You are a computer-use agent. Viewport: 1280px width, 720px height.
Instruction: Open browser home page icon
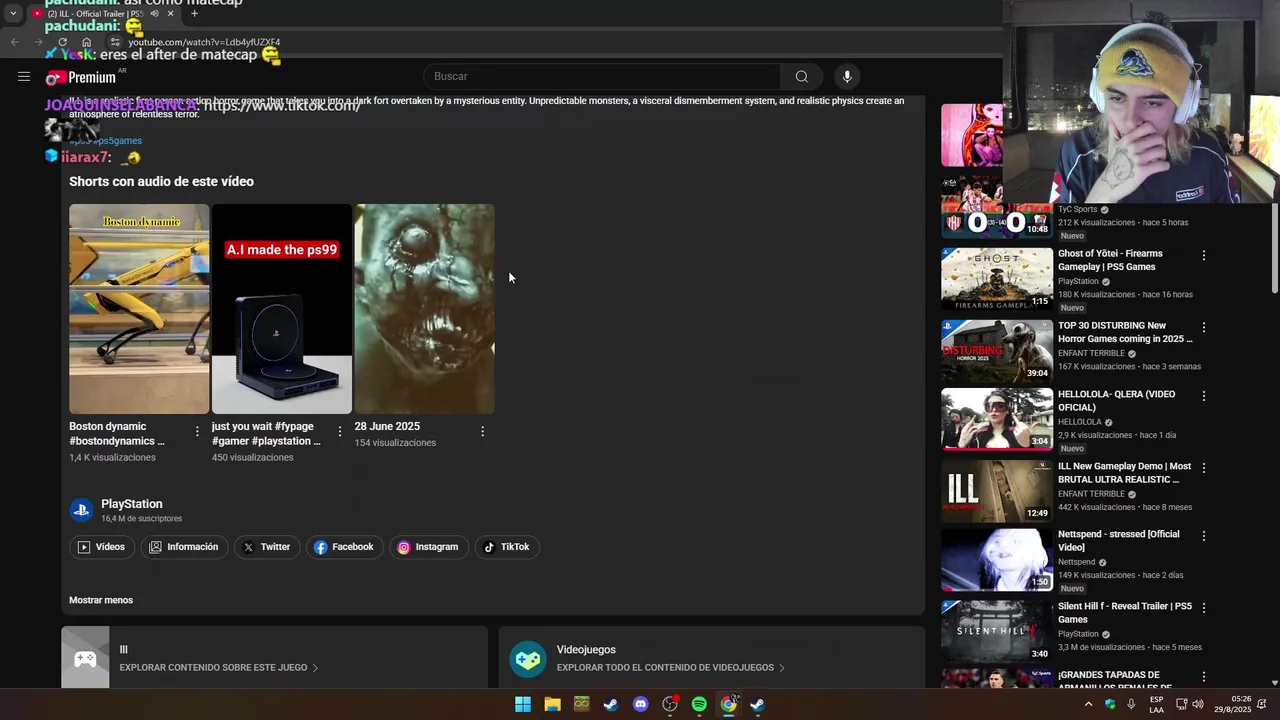coord(87,42)
